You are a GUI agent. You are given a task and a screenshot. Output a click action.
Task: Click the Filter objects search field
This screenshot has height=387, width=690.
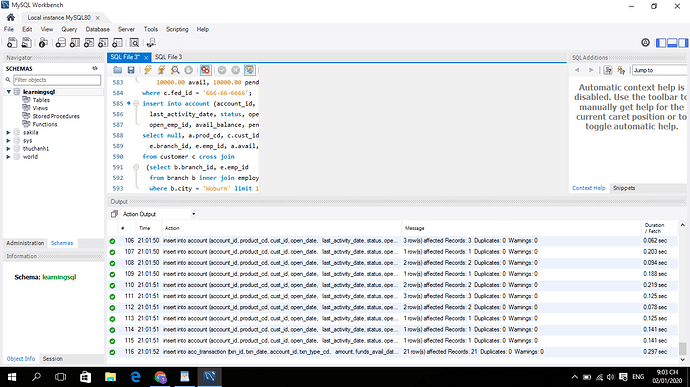click(x=57, y=80)
